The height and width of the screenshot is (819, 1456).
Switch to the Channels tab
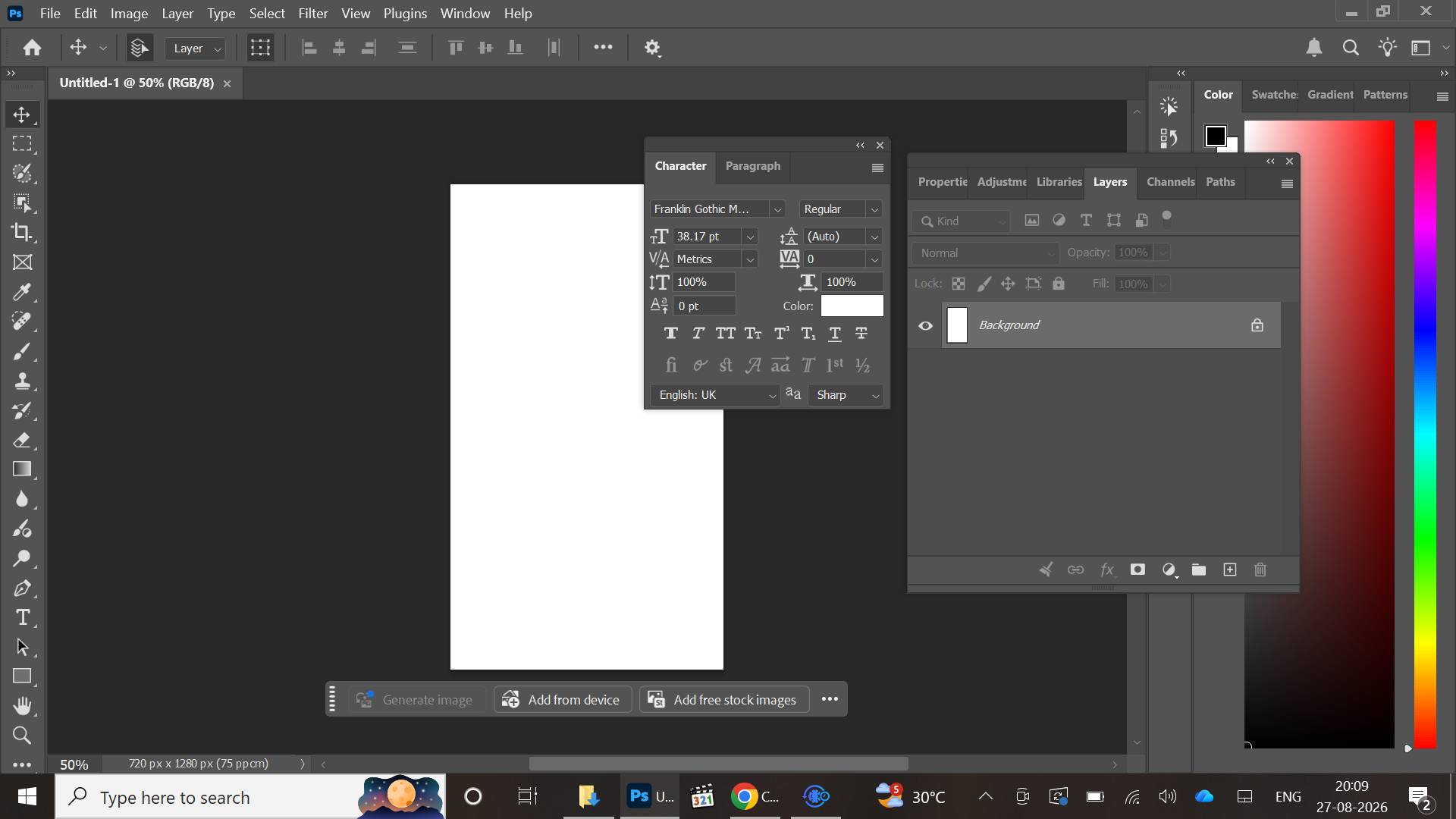pyautogui.click(x=1170, y=182)
